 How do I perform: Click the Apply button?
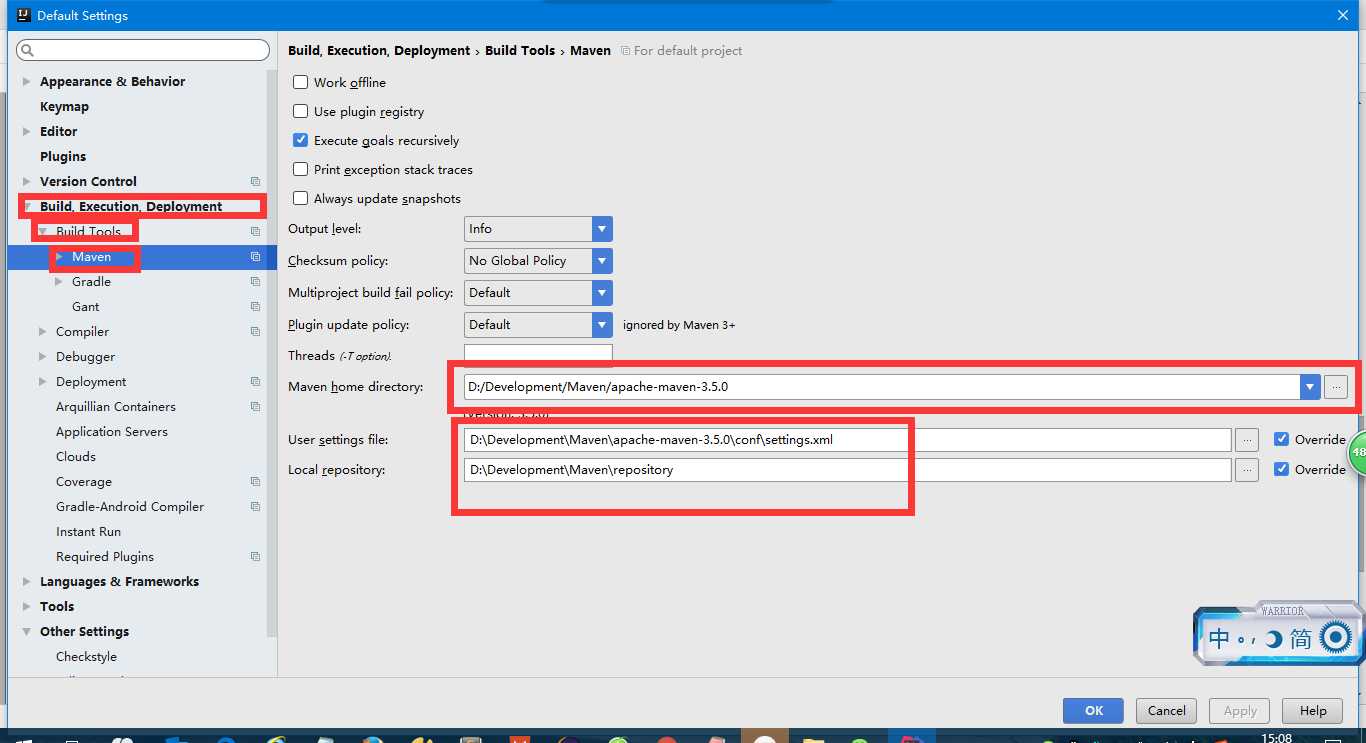coord(1240,710)
